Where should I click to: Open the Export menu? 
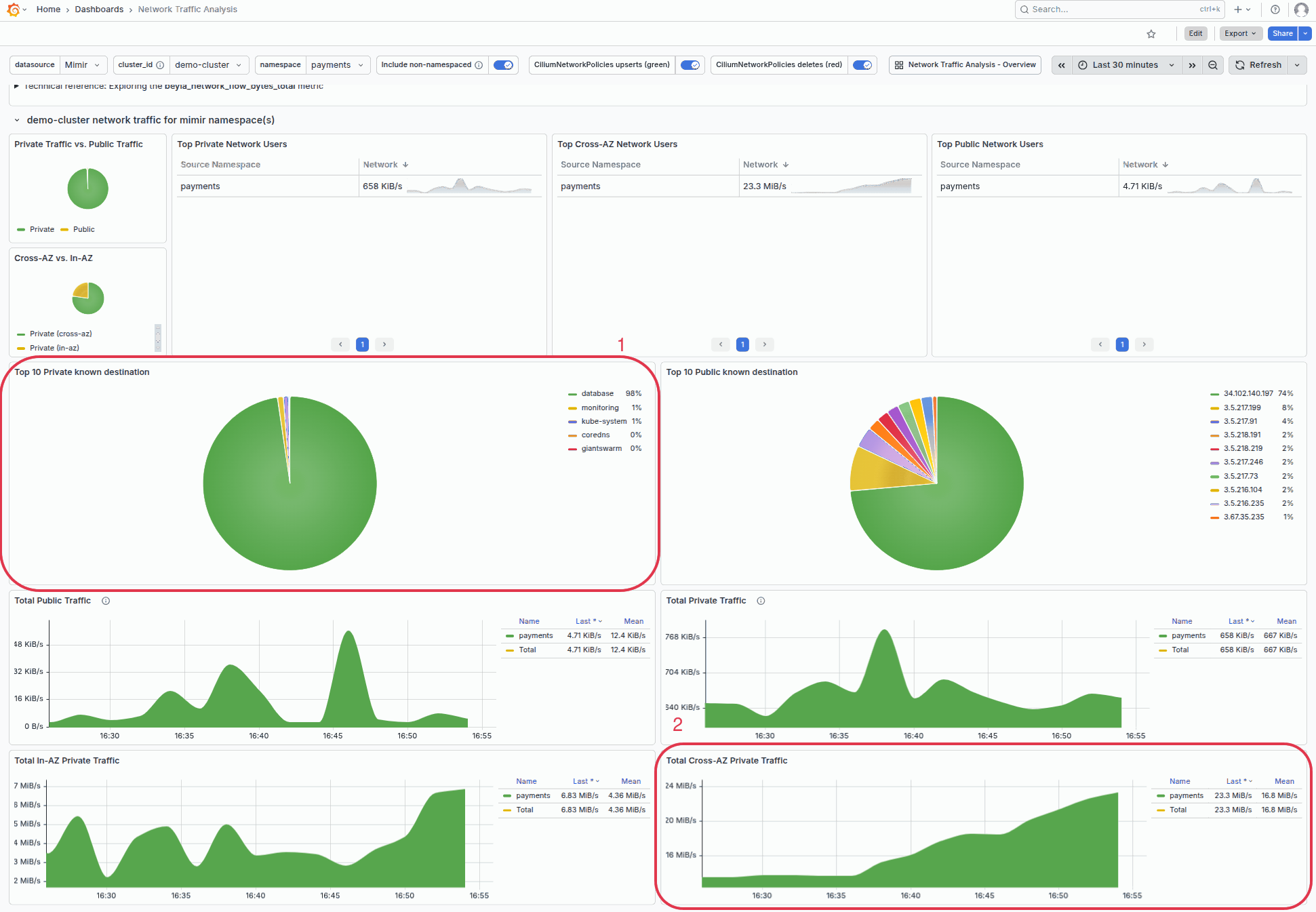point(1240,33)
